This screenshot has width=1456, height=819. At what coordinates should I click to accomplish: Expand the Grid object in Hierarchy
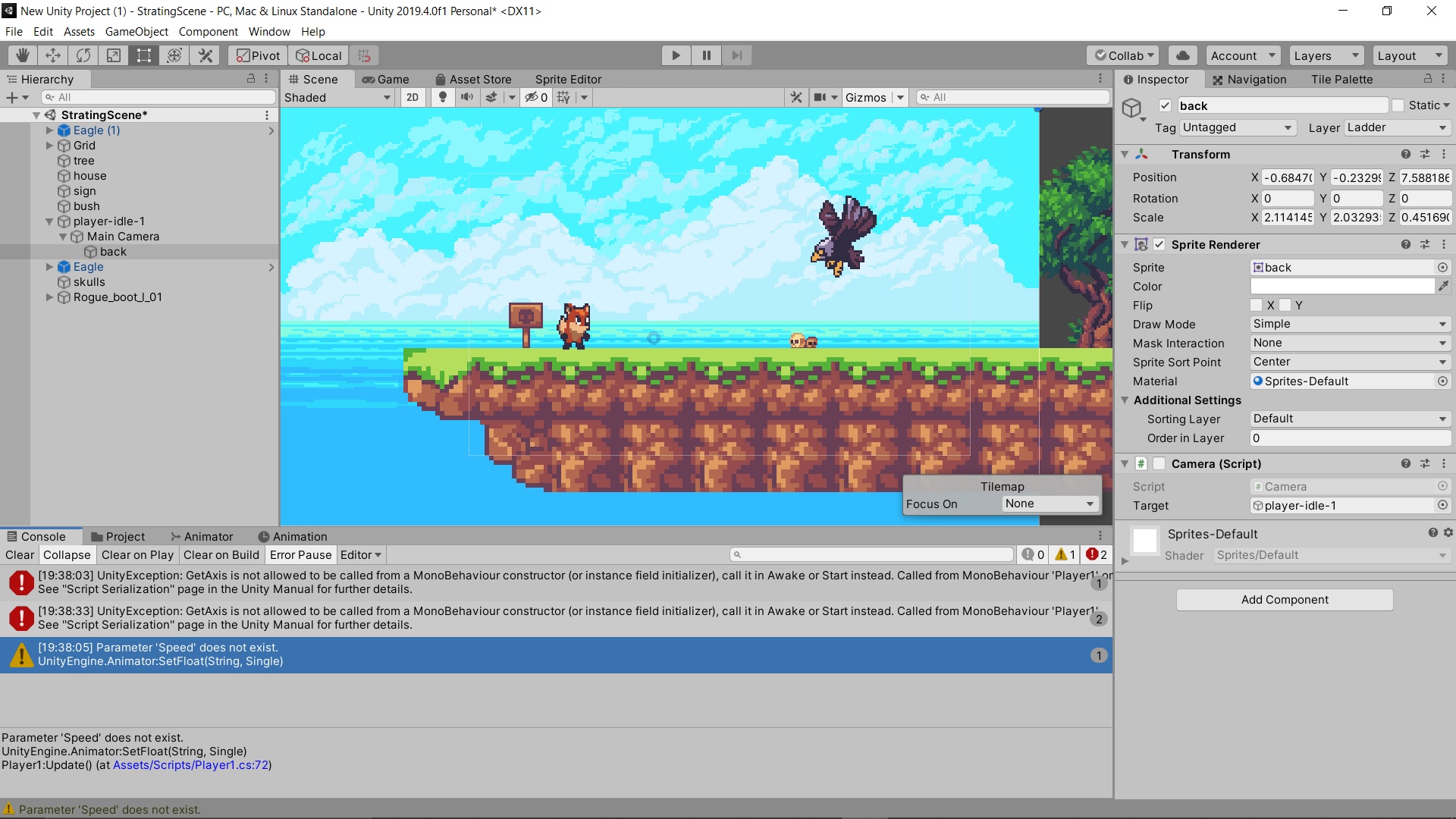point(49,146)
